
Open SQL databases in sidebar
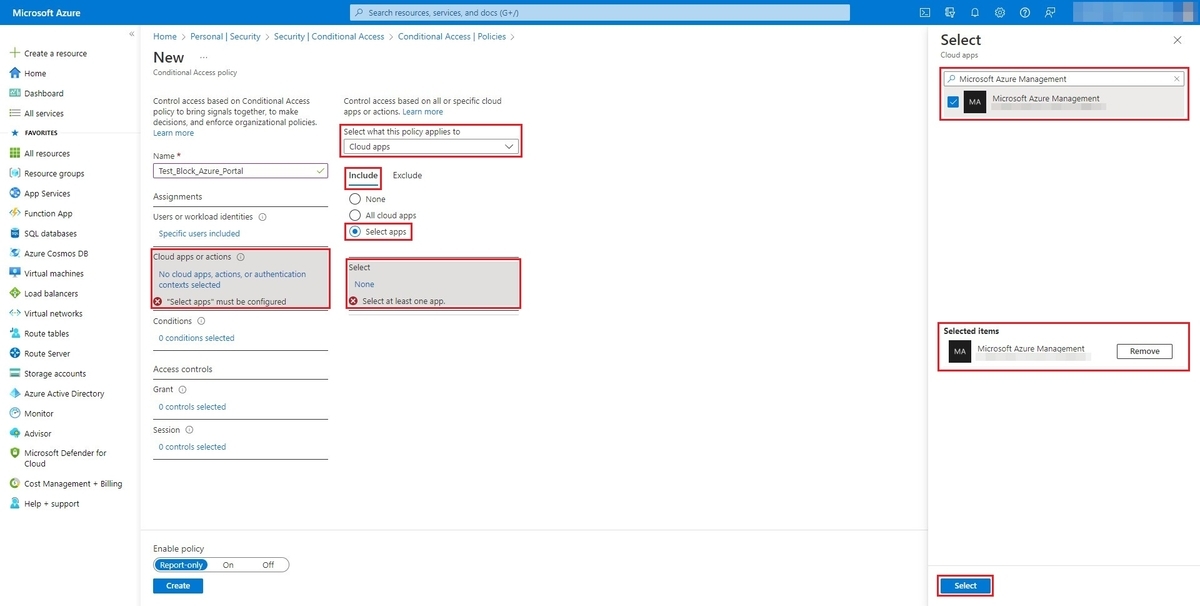(x=50, y=233)
